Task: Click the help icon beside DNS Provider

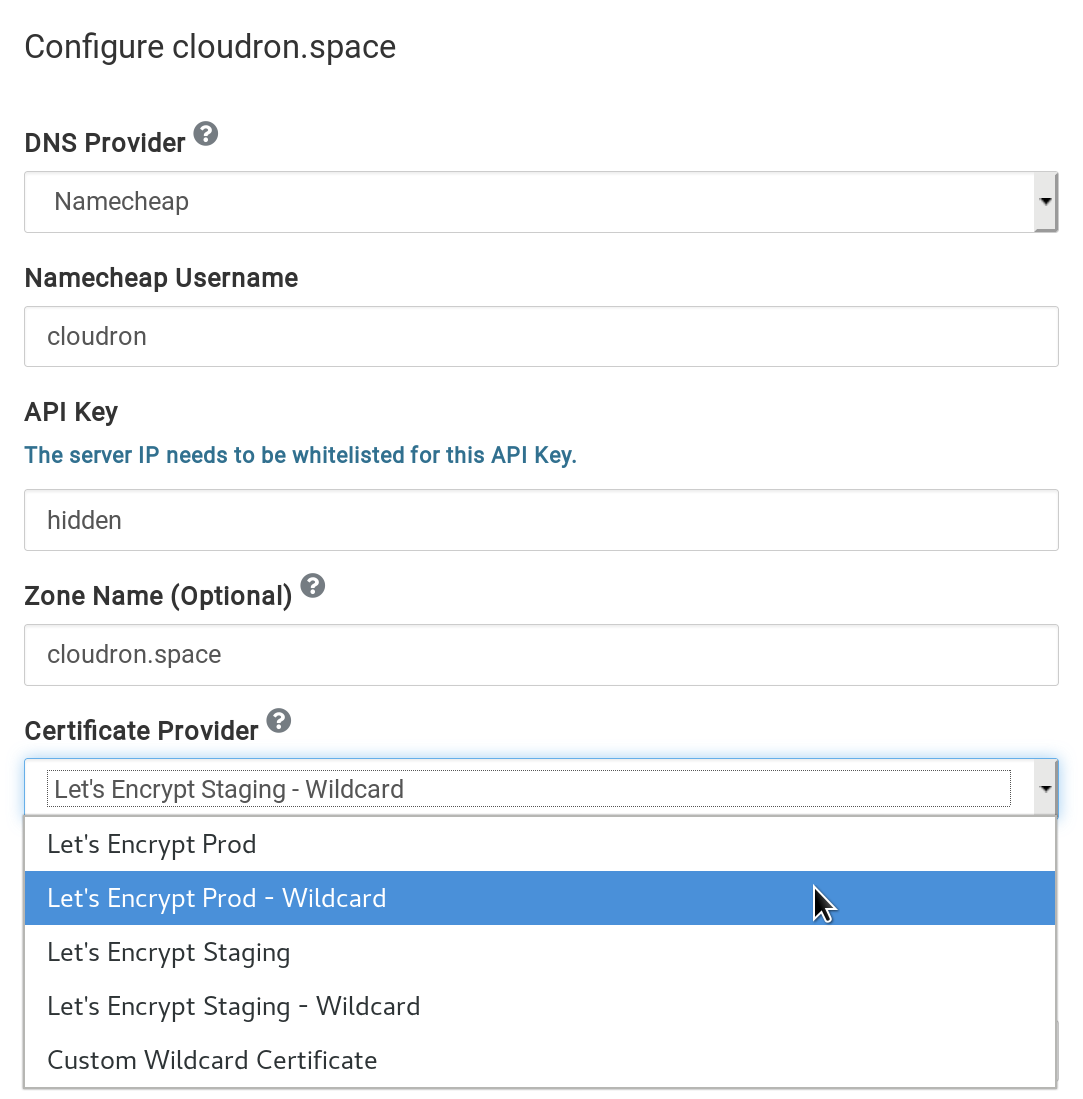Action: tap(206, 134)
